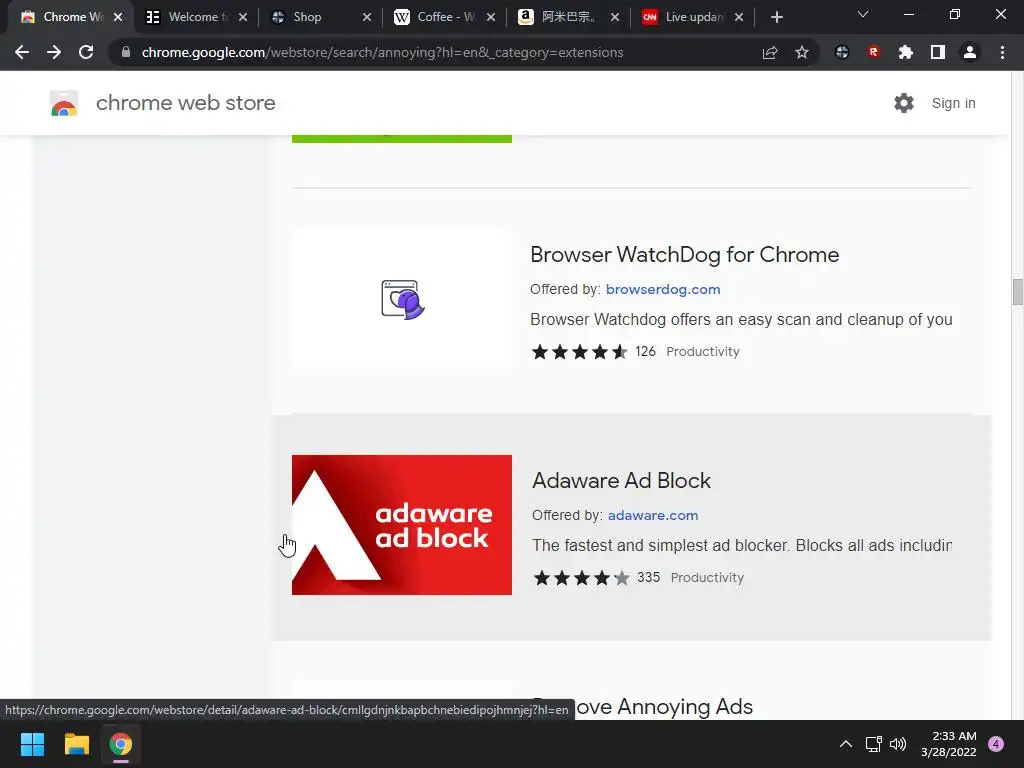Open the red R extension icon

(873, 52)
